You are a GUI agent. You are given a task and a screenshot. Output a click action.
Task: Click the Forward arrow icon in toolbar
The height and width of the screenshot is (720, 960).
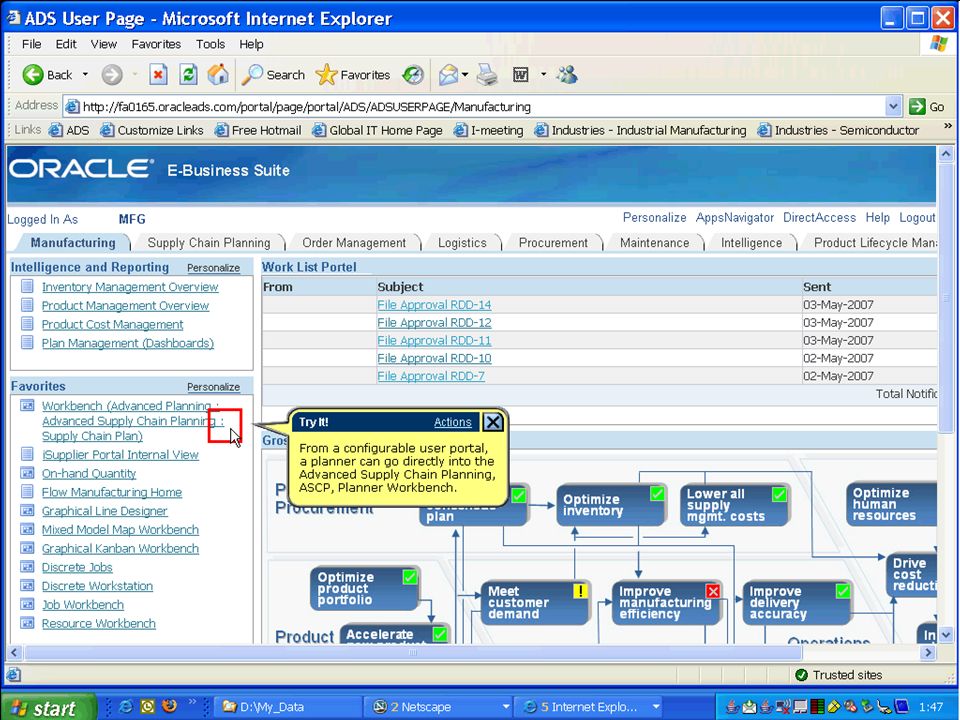point(111,75)
